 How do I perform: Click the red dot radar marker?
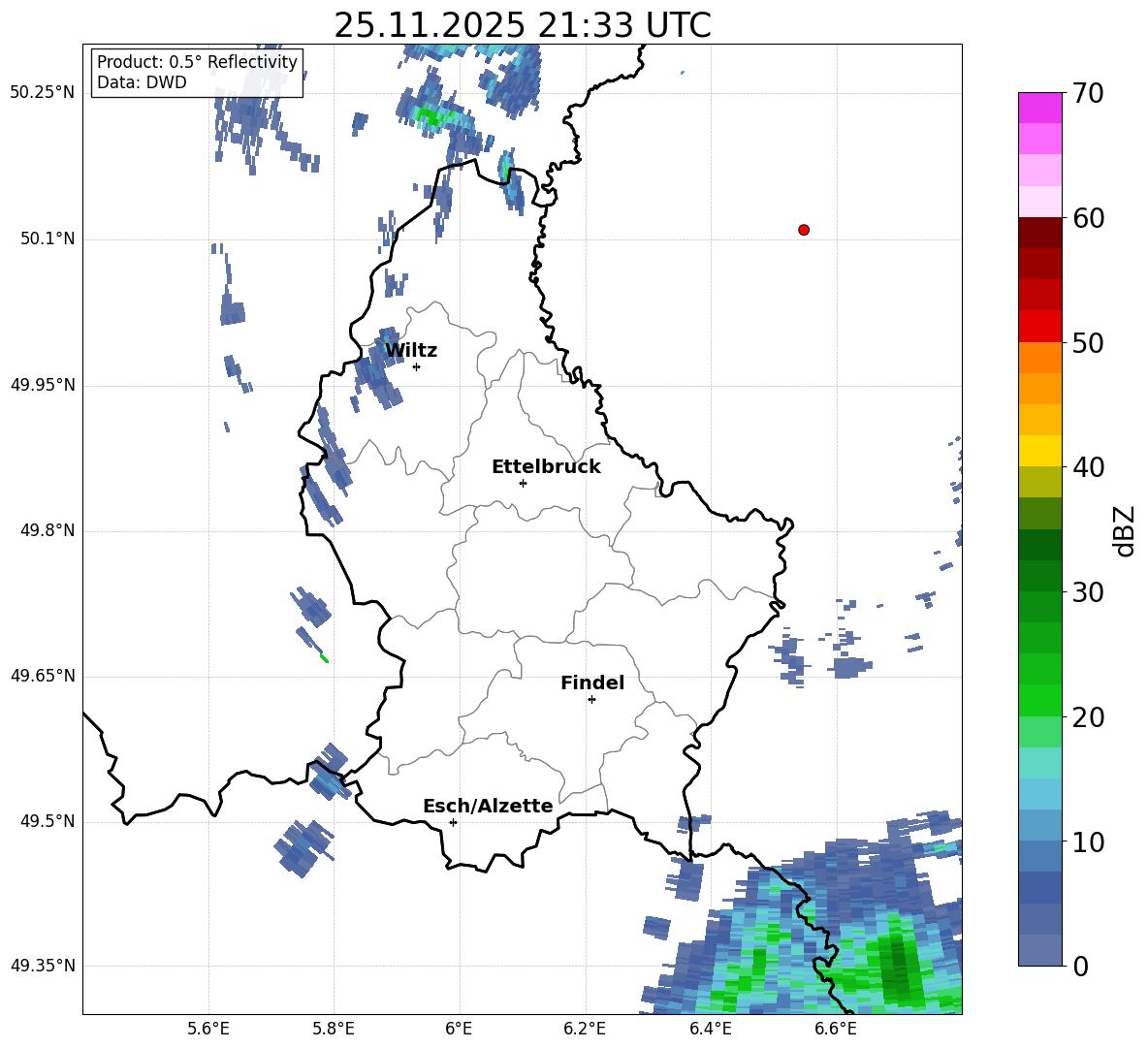click(804, 230)
